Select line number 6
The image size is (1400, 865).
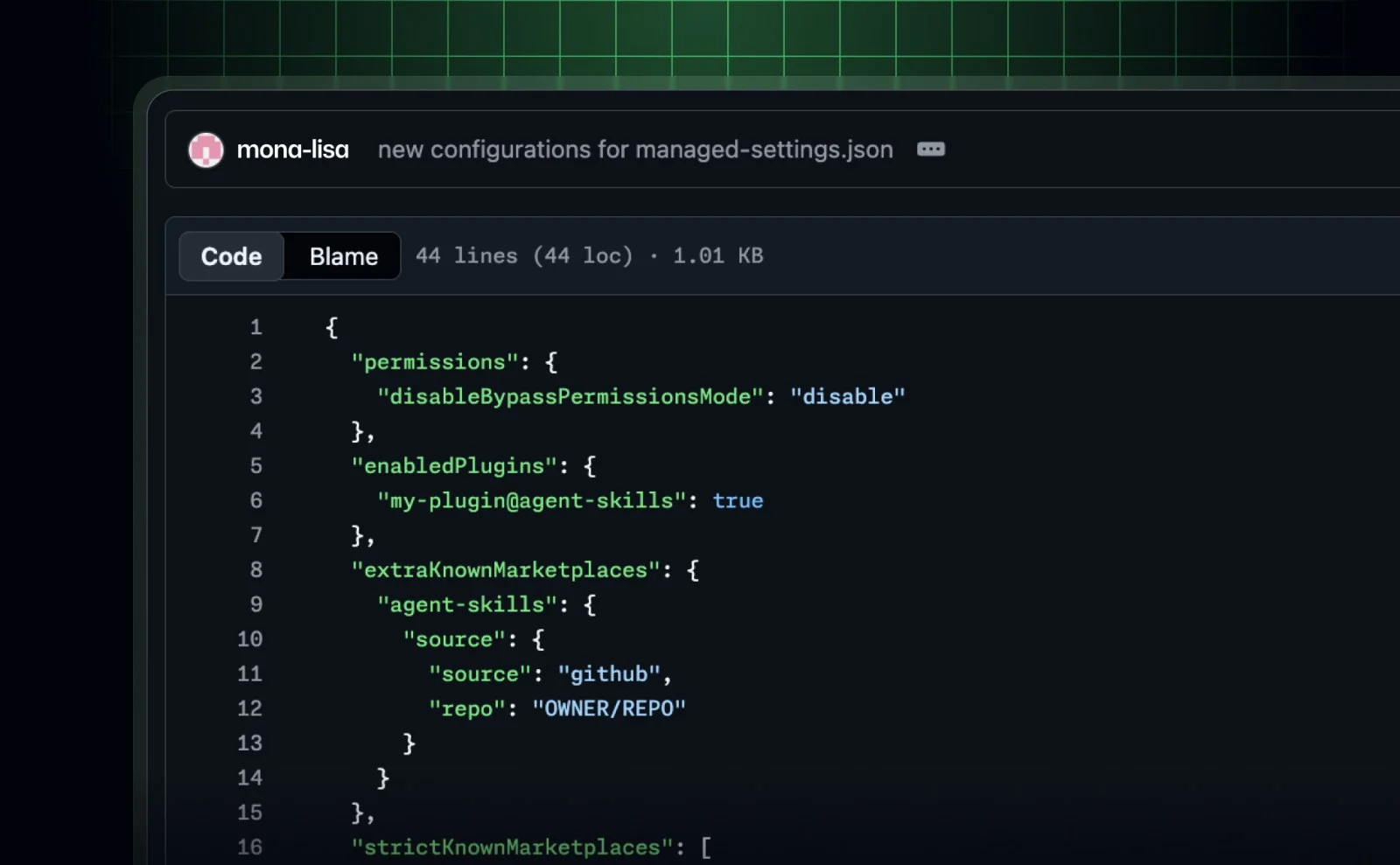pos(255,500)
